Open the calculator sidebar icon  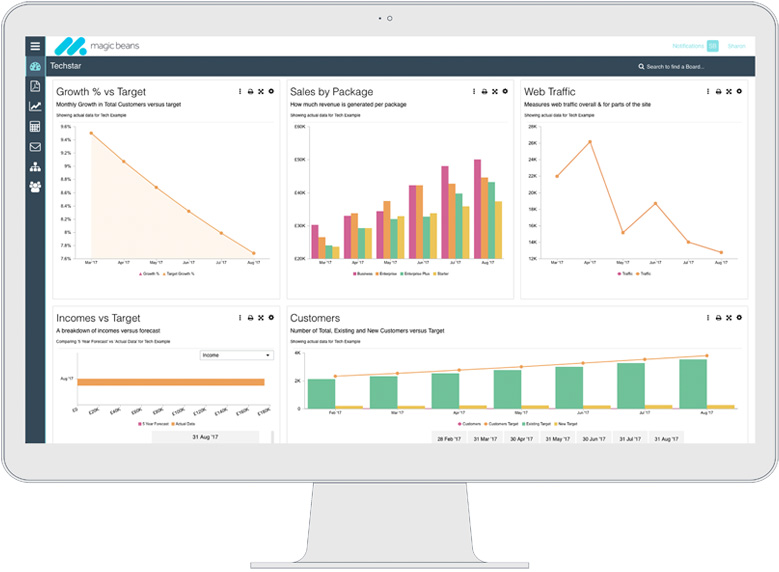35,127
